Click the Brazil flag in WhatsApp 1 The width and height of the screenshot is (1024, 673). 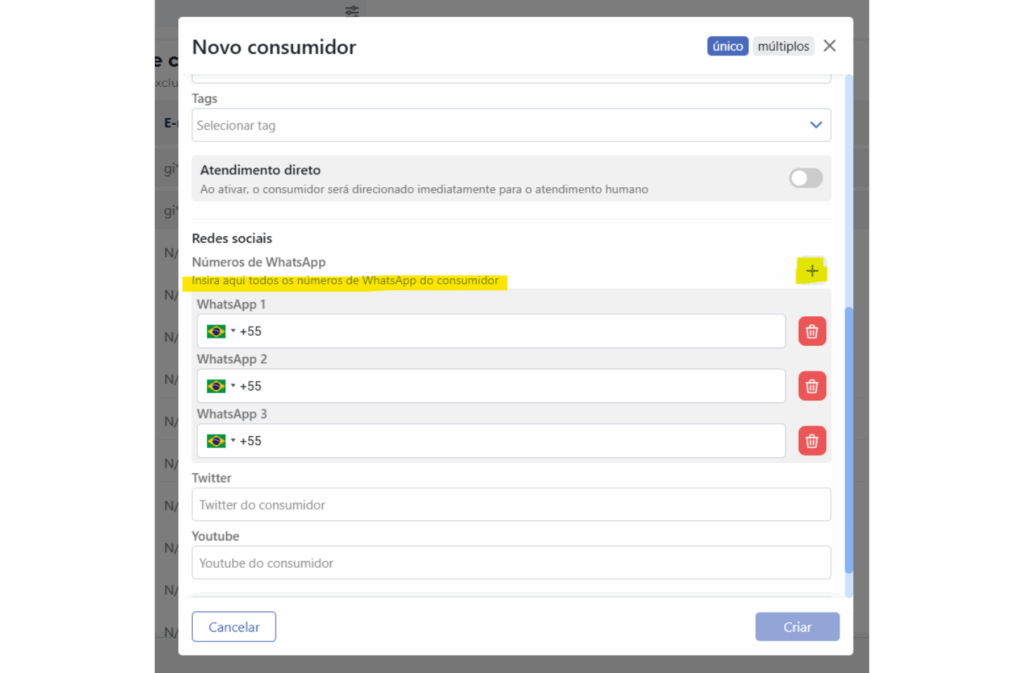coord(216,332)
